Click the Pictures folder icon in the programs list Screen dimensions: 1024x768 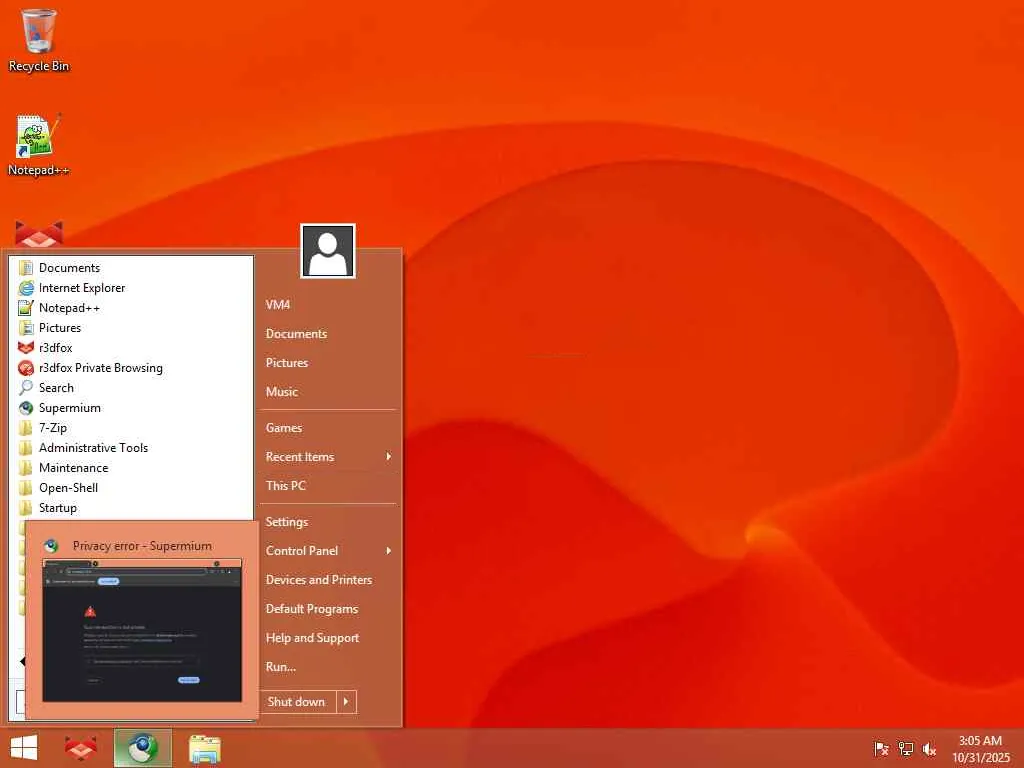click(26, 328)
